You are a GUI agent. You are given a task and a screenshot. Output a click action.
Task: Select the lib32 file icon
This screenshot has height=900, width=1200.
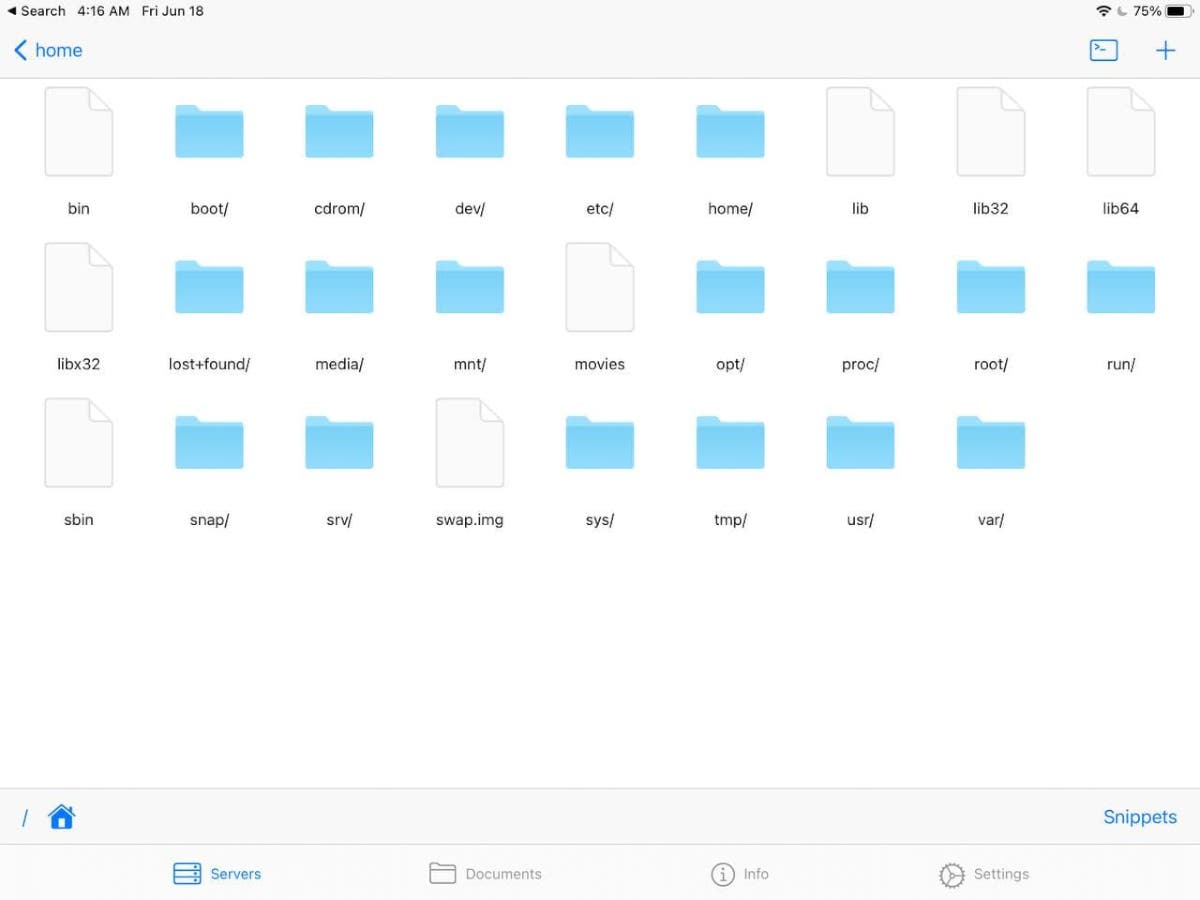[991, 132]
